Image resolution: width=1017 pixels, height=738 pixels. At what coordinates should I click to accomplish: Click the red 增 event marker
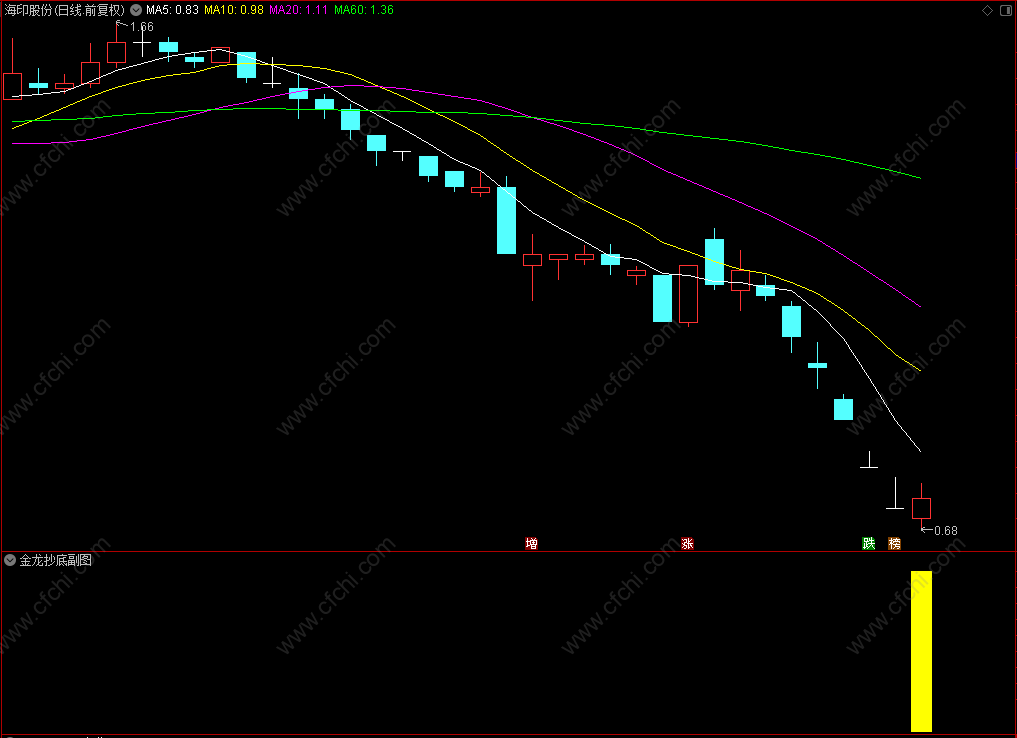point(532,543)
